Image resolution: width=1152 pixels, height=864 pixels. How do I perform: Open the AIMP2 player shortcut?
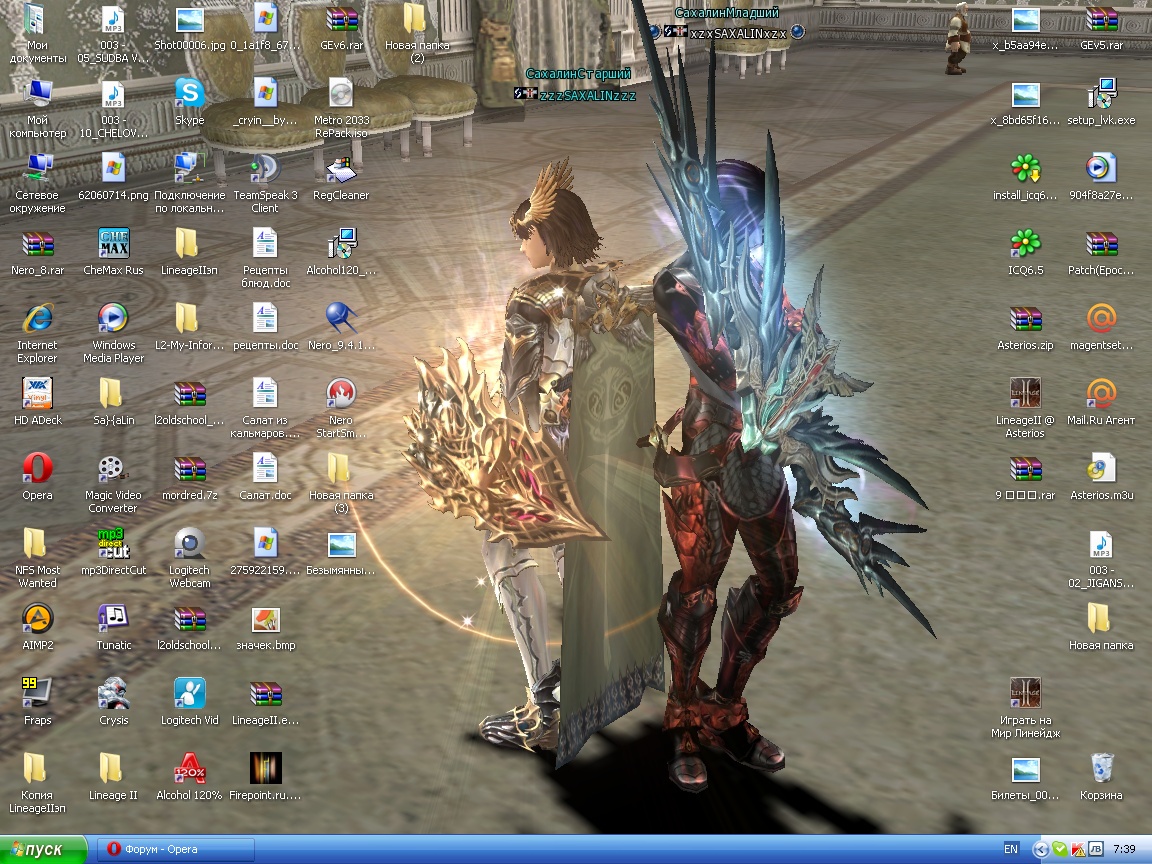point(37,618)
